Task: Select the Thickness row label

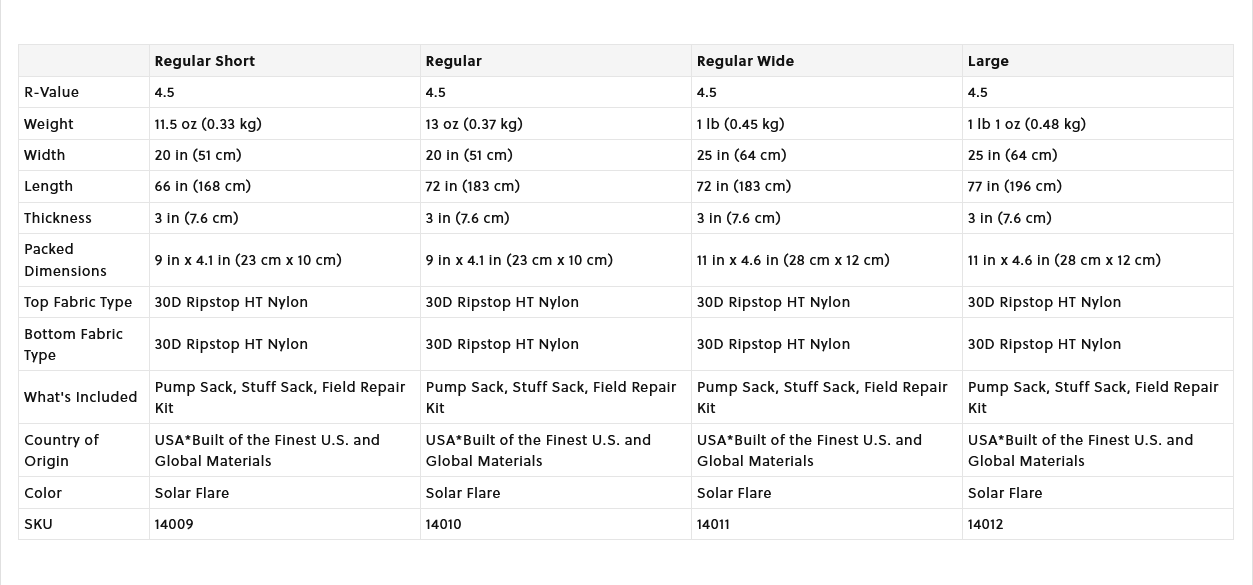Action: click(57, 218)
